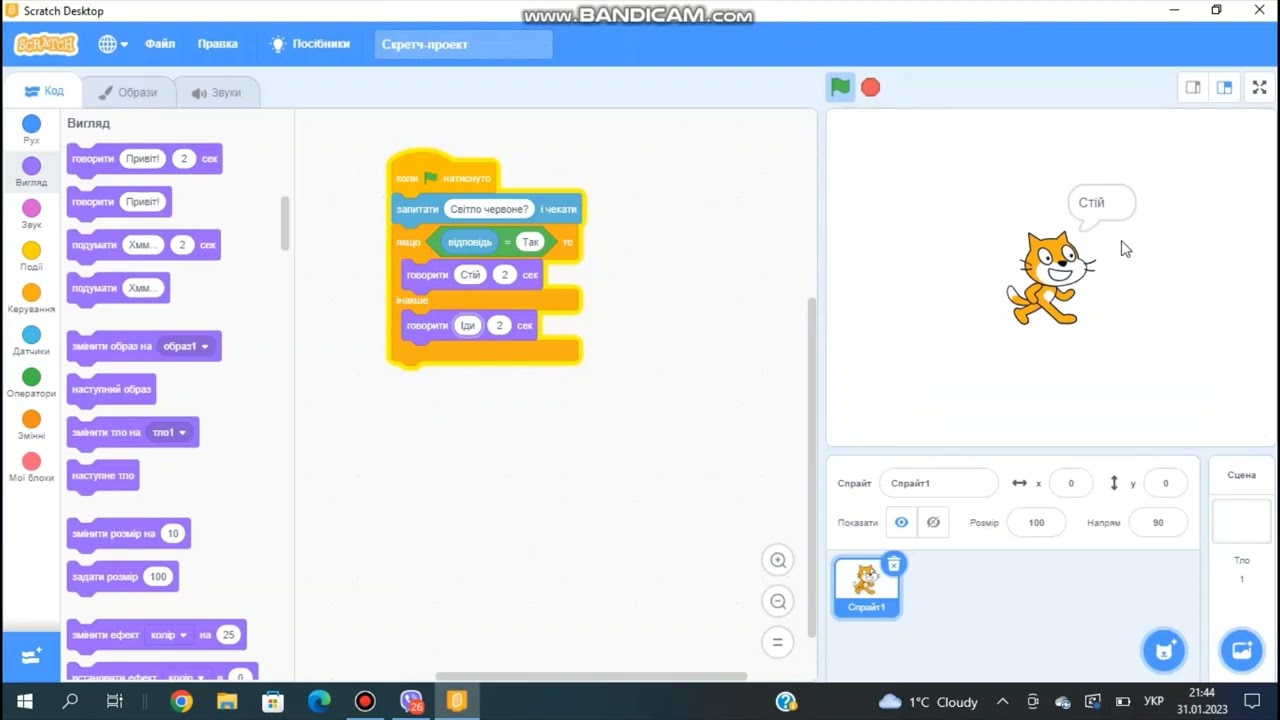The width and height of the screenshot is (1280, 720).
Task: Show the sprite with eye icon
Action: point(901,522)
